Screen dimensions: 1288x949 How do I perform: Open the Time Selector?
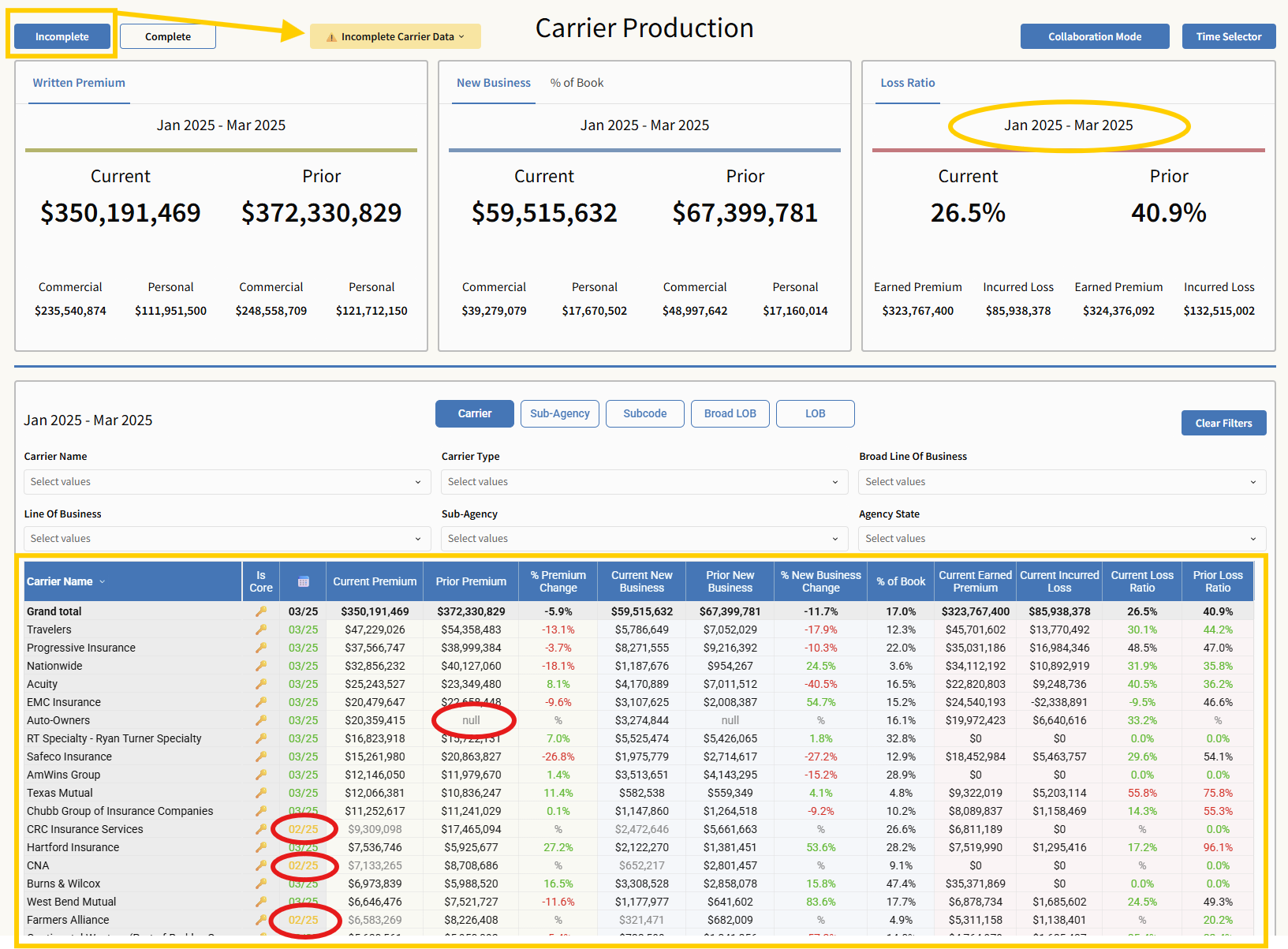1228,37
